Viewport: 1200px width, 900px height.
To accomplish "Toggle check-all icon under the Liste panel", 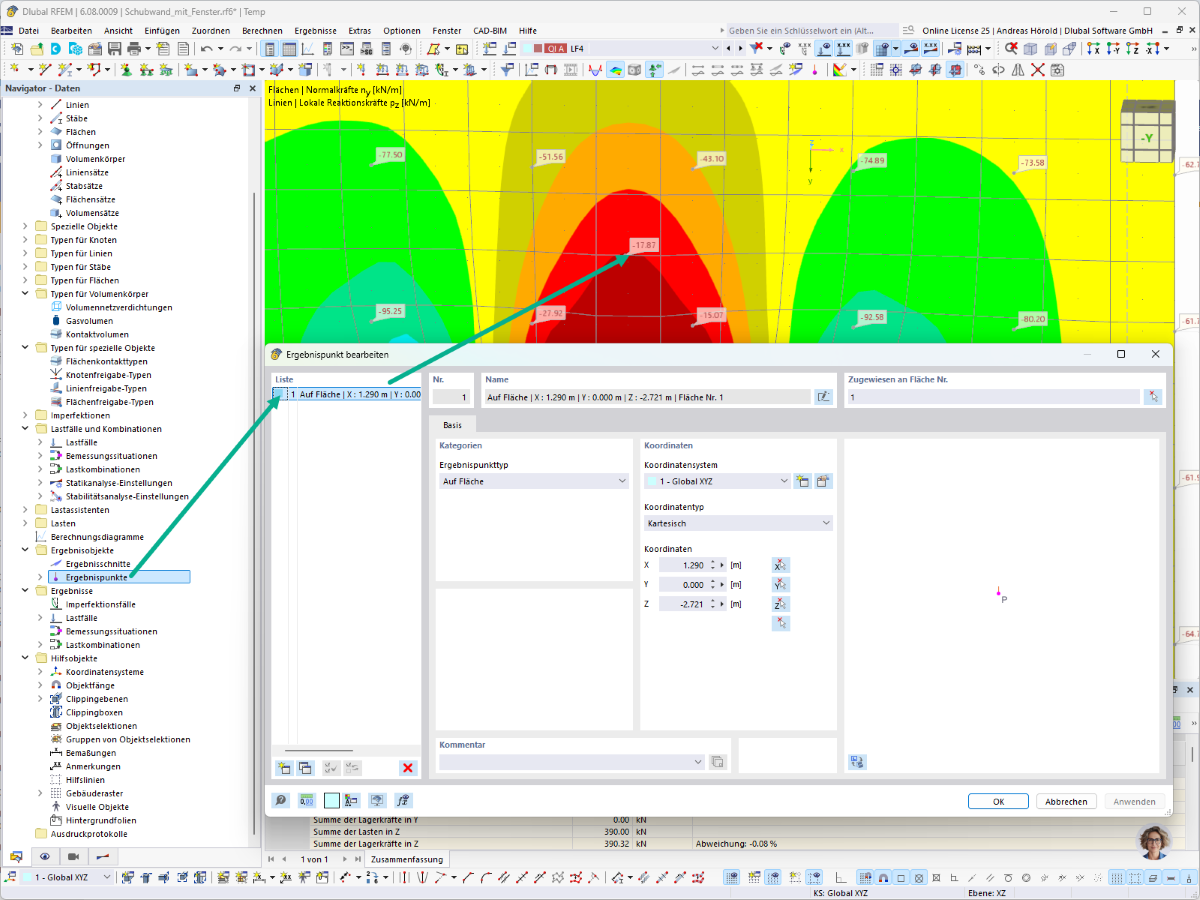I will coord(331,768).
